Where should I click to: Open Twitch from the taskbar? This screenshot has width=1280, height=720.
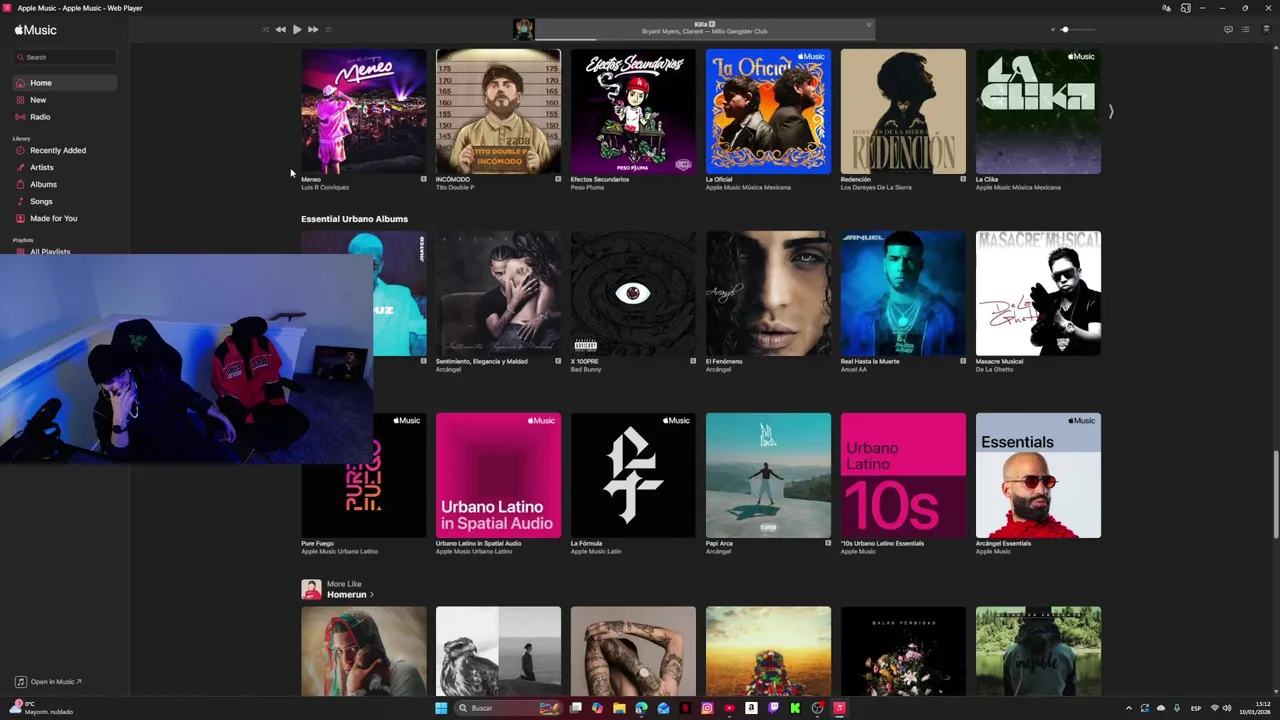(773, 708)
